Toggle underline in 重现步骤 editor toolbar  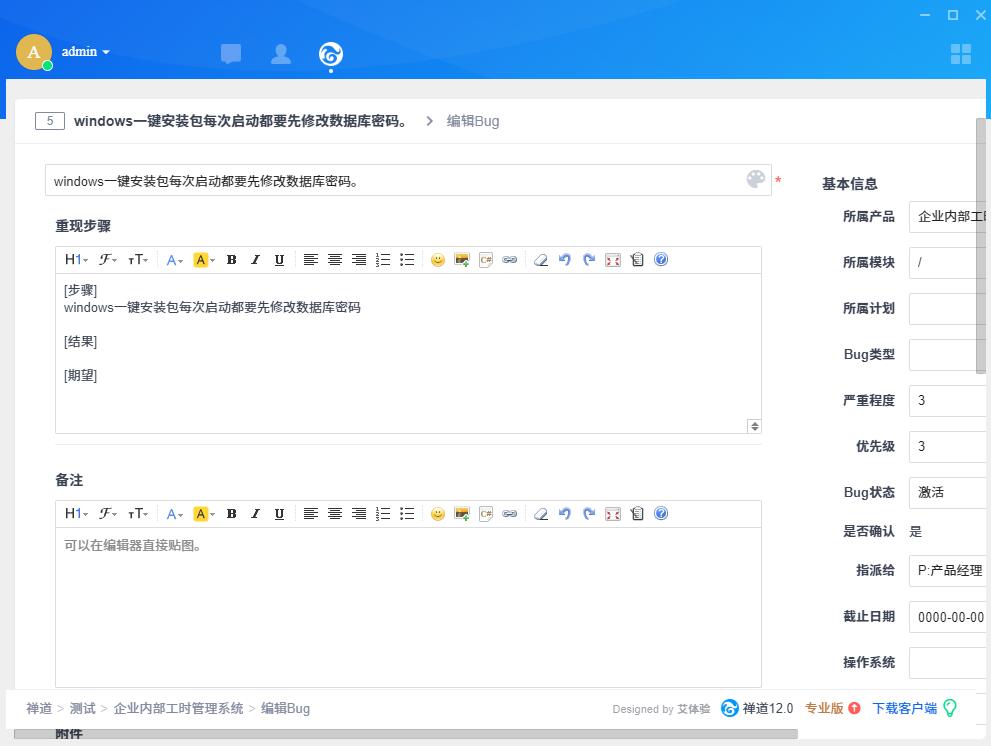point(279,260)
